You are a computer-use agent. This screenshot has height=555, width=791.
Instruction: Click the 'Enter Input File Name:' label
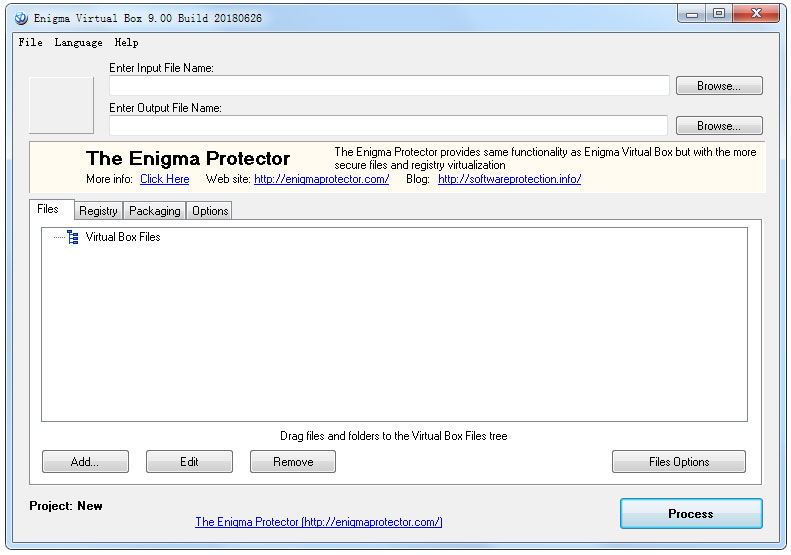click(161, 68)
